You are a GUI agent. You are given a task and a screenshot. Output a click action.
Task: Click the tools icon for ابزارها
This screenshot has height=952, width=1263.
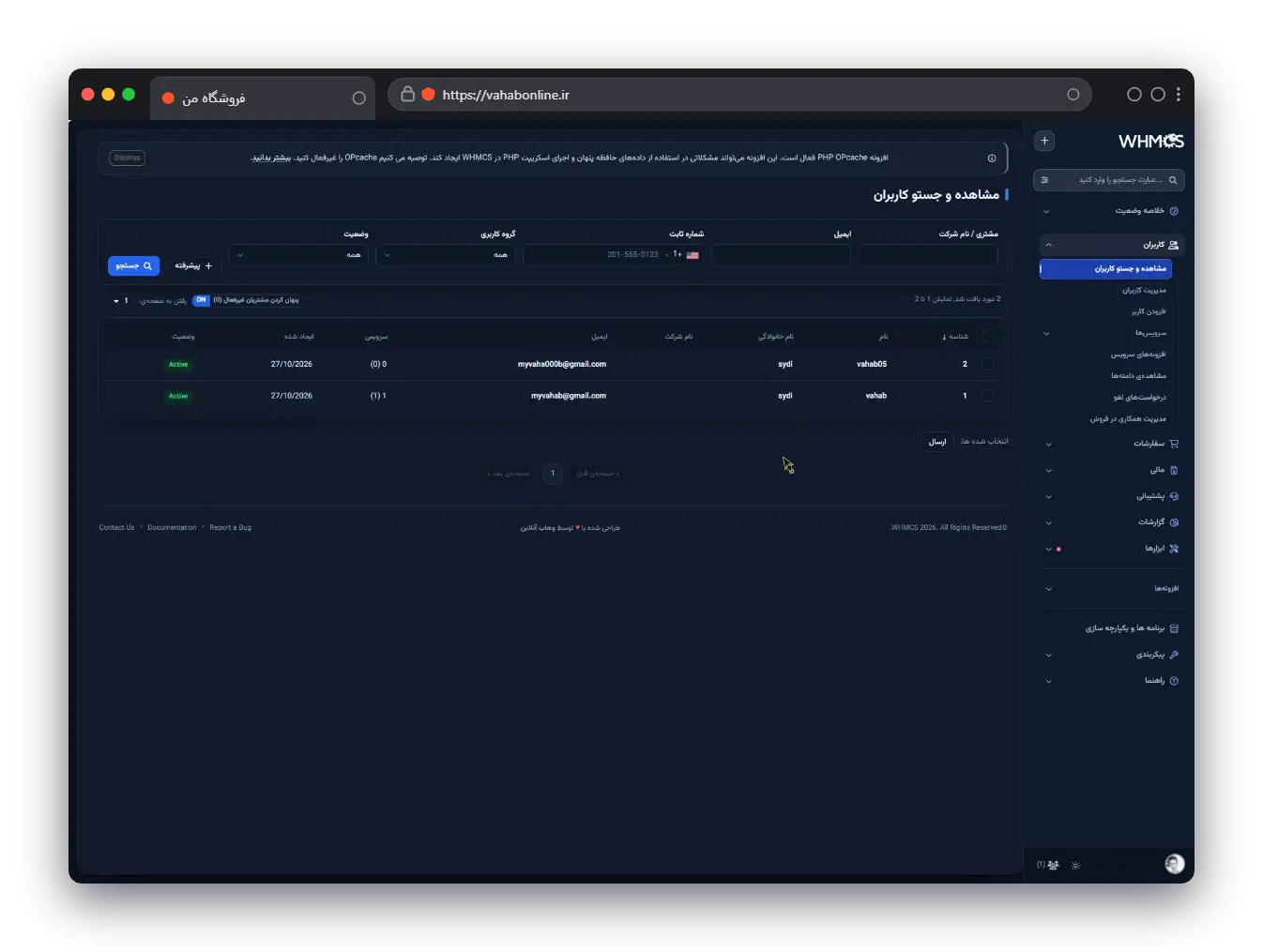coord(1174,549)
